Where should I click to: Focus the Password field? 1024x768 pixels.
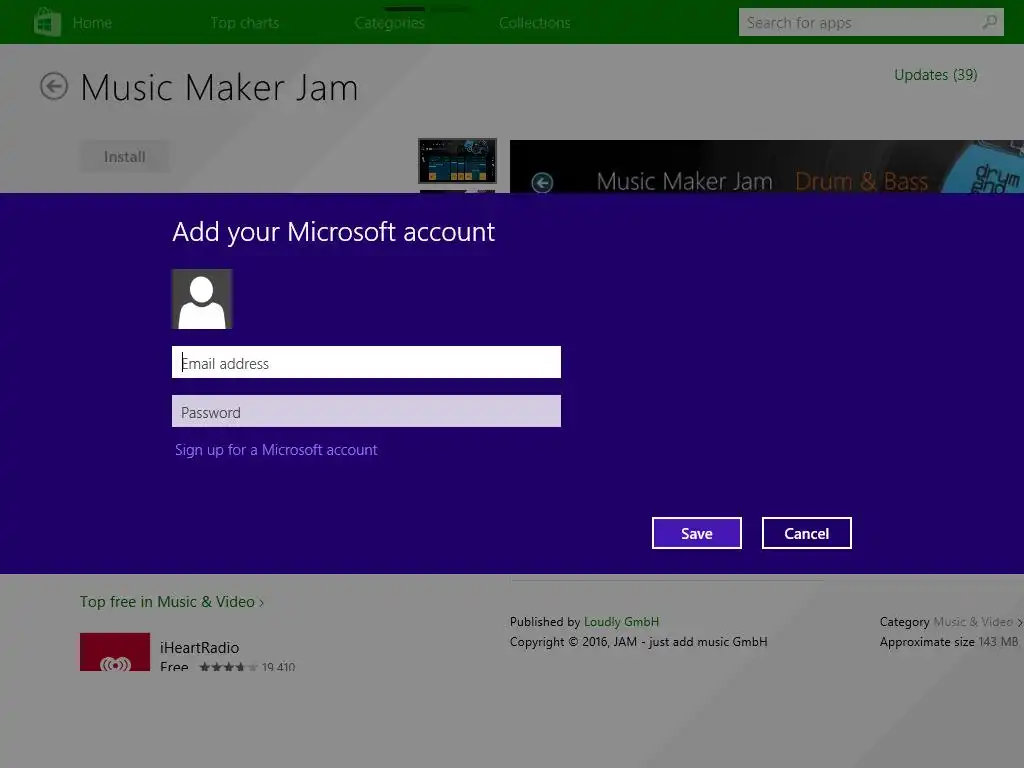[366, 411]
